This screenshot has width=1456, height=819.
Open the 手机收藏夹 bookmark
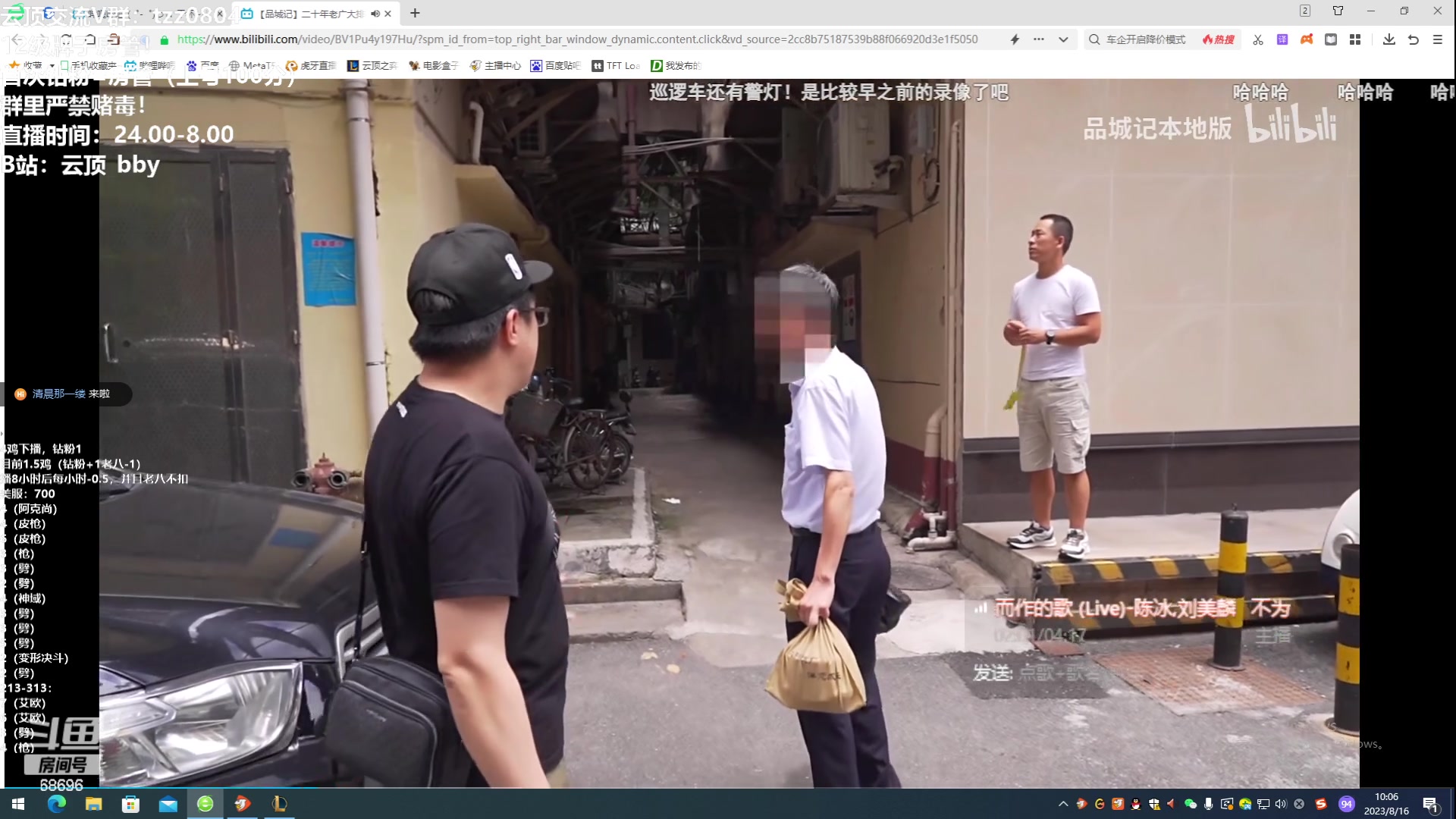pos(88,66)
